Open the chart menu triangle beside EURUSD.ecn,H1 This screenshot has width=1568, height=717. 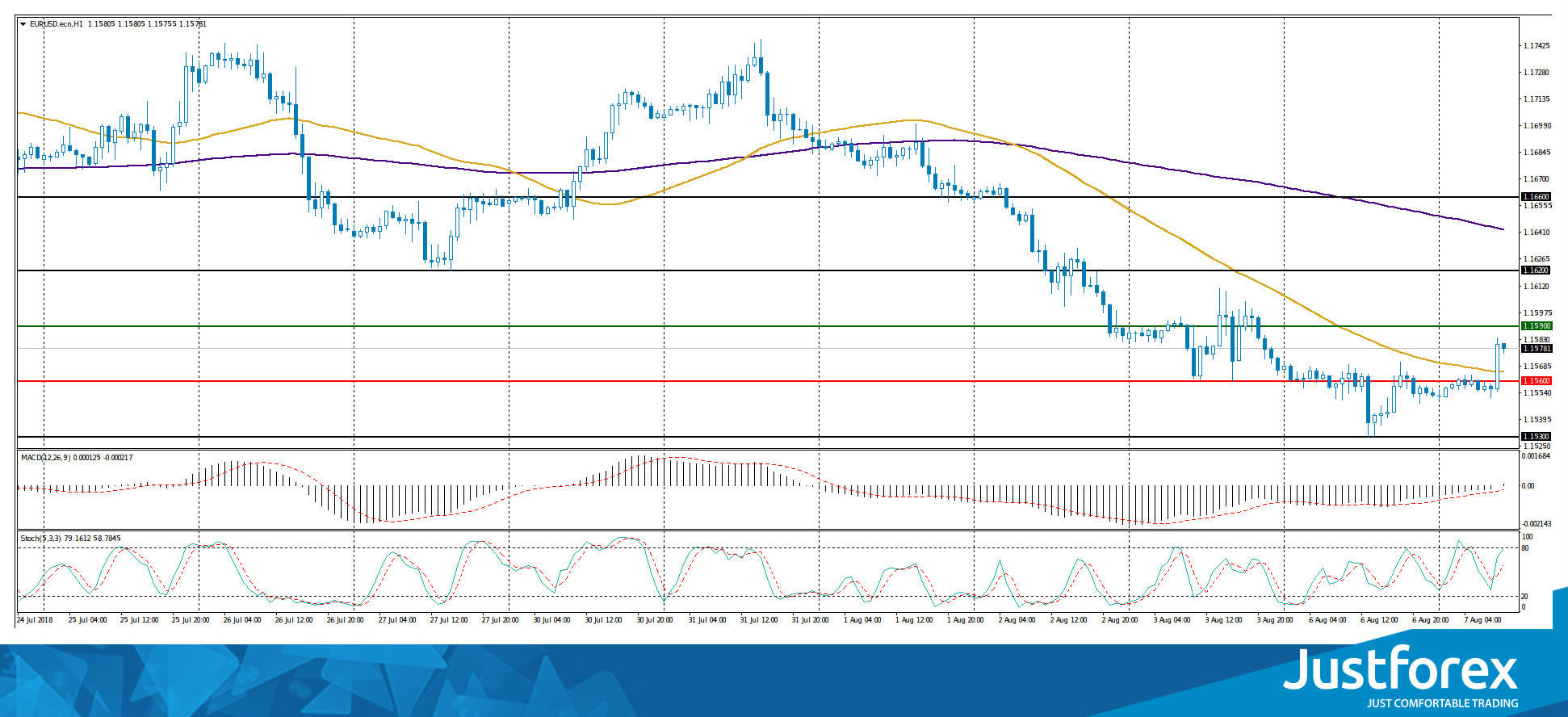[23, 24]
